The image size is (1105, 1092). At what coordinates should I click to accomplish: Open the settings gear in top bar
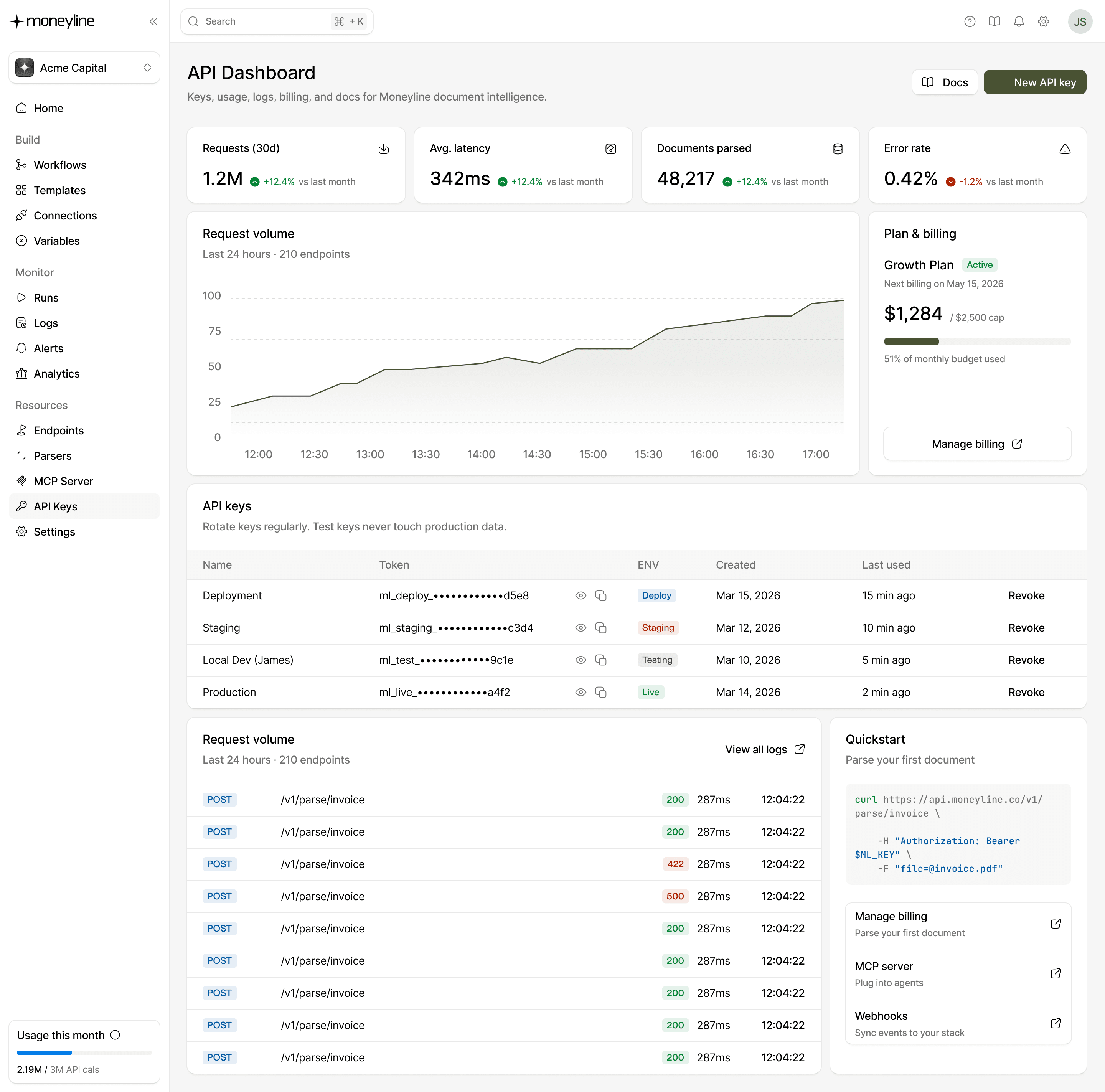(x=1043, y=21)
